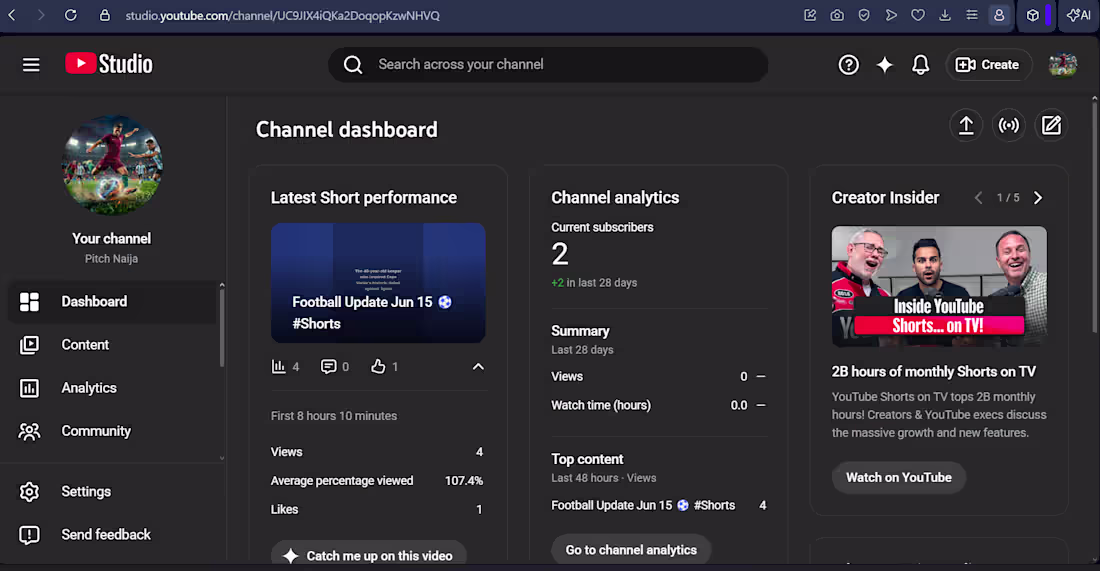Click the browser extensions cube icon
This screenshot has height=571, width=1100.
pos(1033,15)
